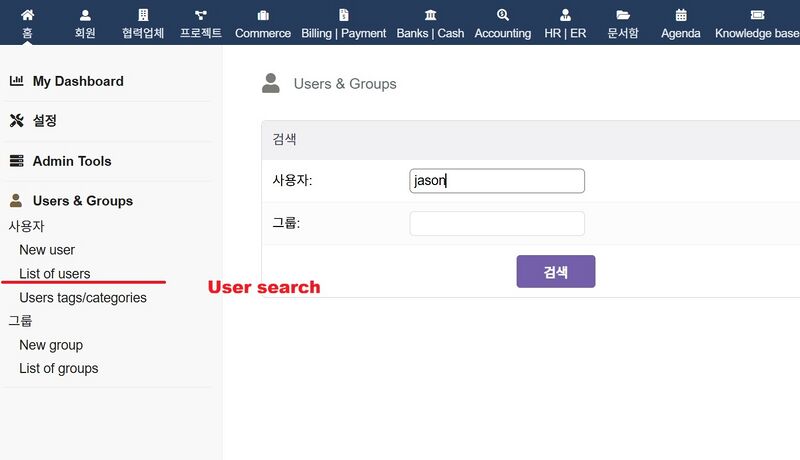Click the HR | ER person icon
This screenshot has height=460, width=800.
(x=565, y=15)
